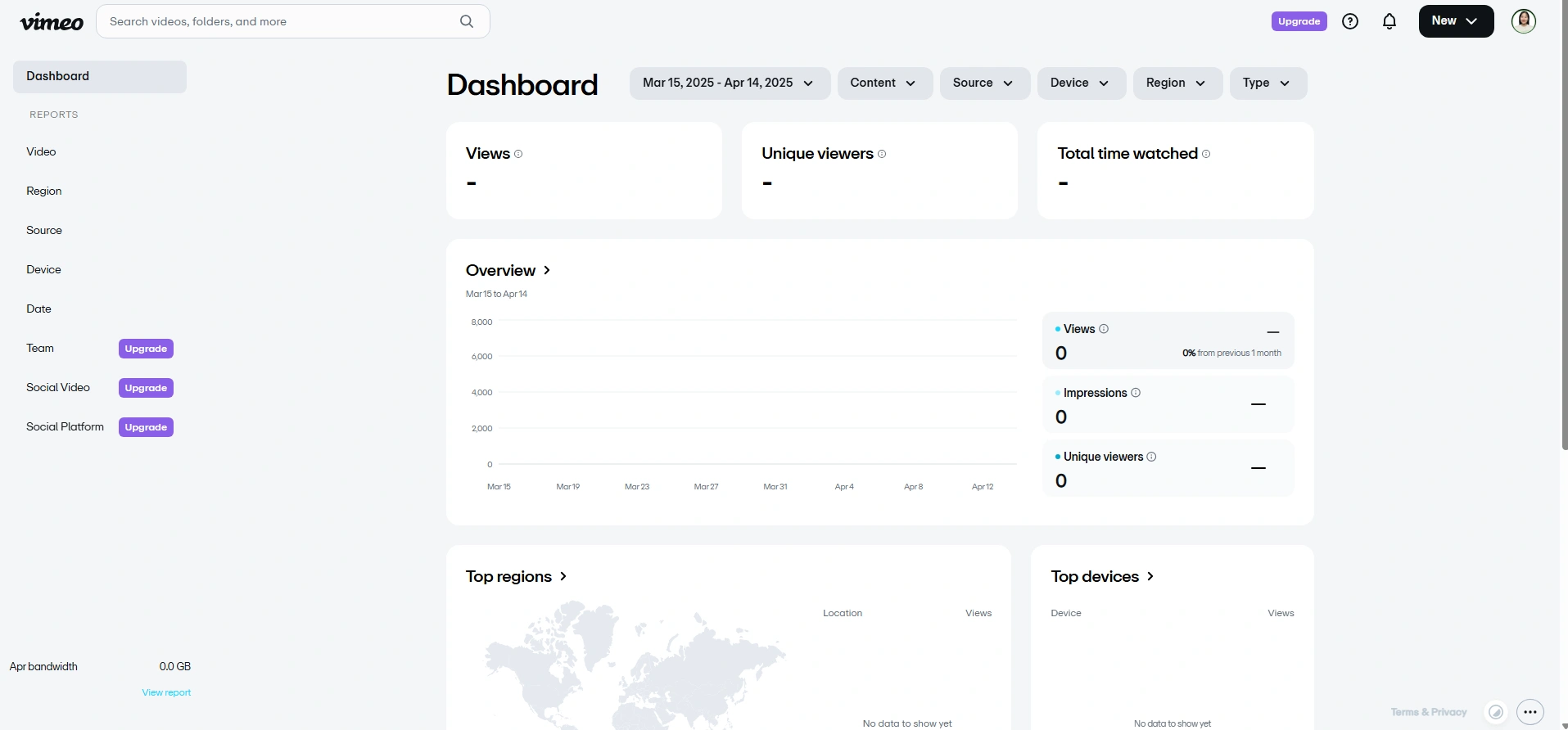Expand the Source filter dropdown
Image resolution: width=1568 pixels, height=730 pixels.
pyautogui.click(x=985, y=83)
